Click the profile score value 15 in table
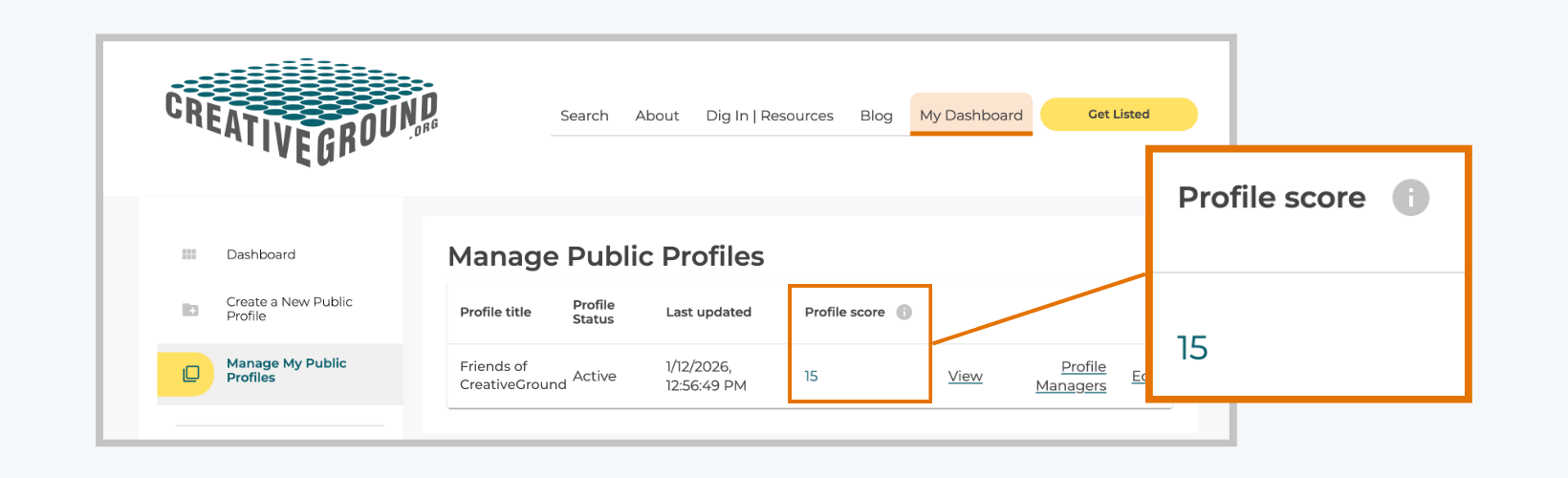Image resolution: width=1568 pixels, height=478 pixels. coord(811,377)
